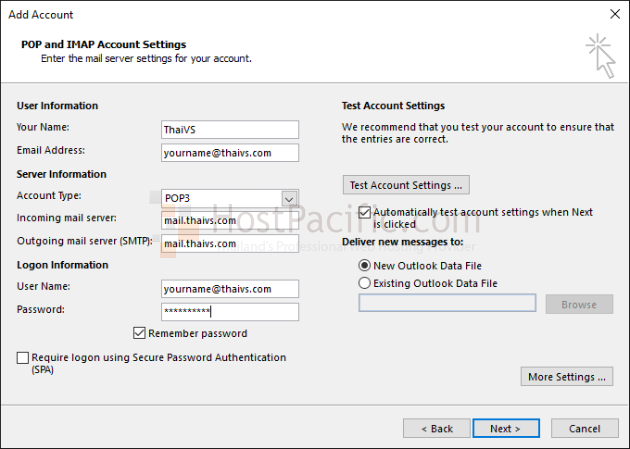Click the Password input field
This screenshot has height=449, width=630.
click(x=230, y=312)
